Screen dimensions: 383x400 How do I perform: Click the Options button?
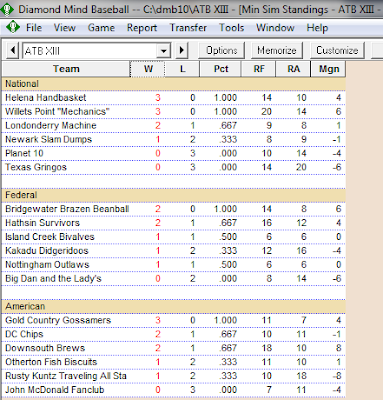222,50
